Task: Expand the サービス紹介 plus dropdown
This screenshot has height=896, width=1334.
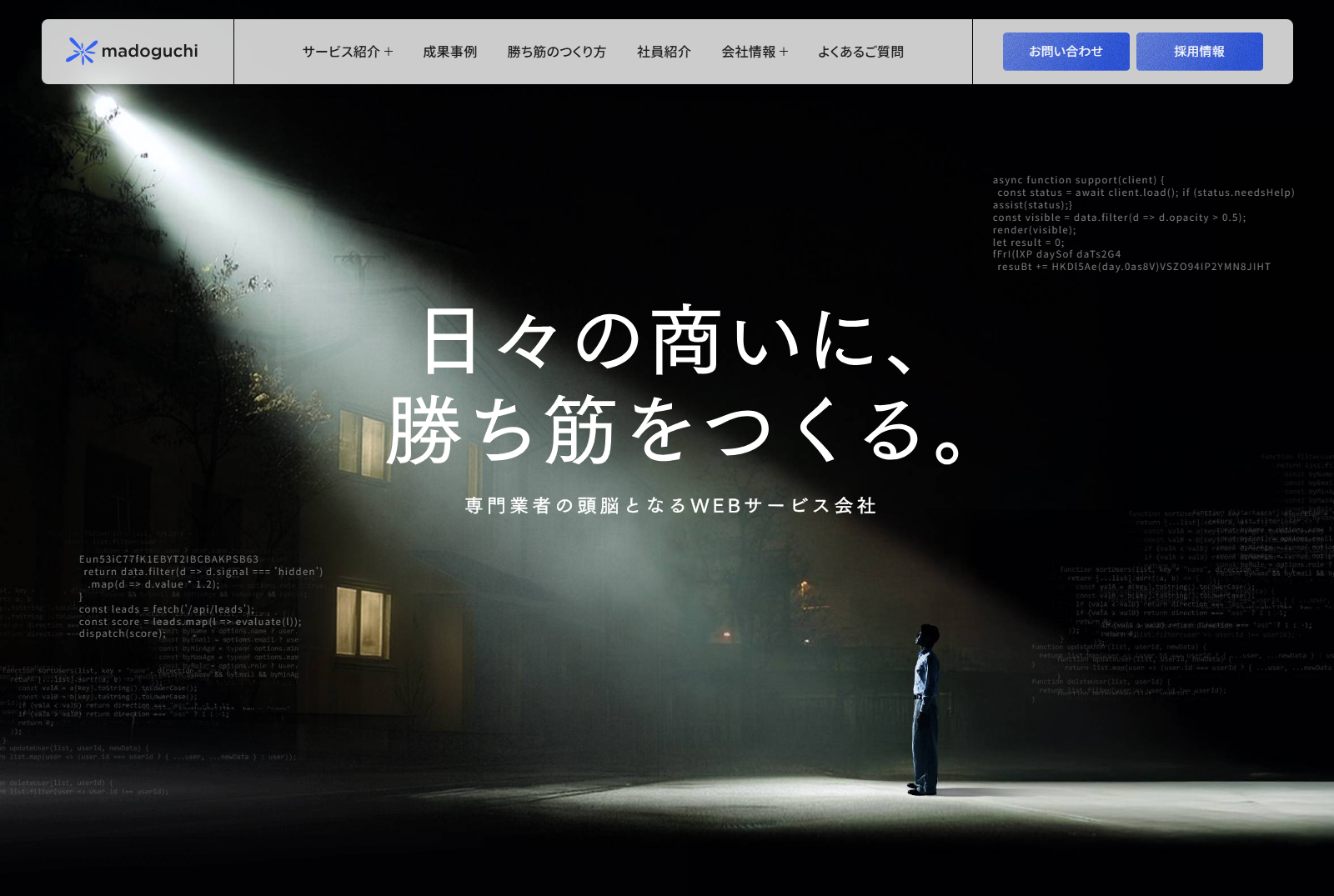Action: (389, 51)
